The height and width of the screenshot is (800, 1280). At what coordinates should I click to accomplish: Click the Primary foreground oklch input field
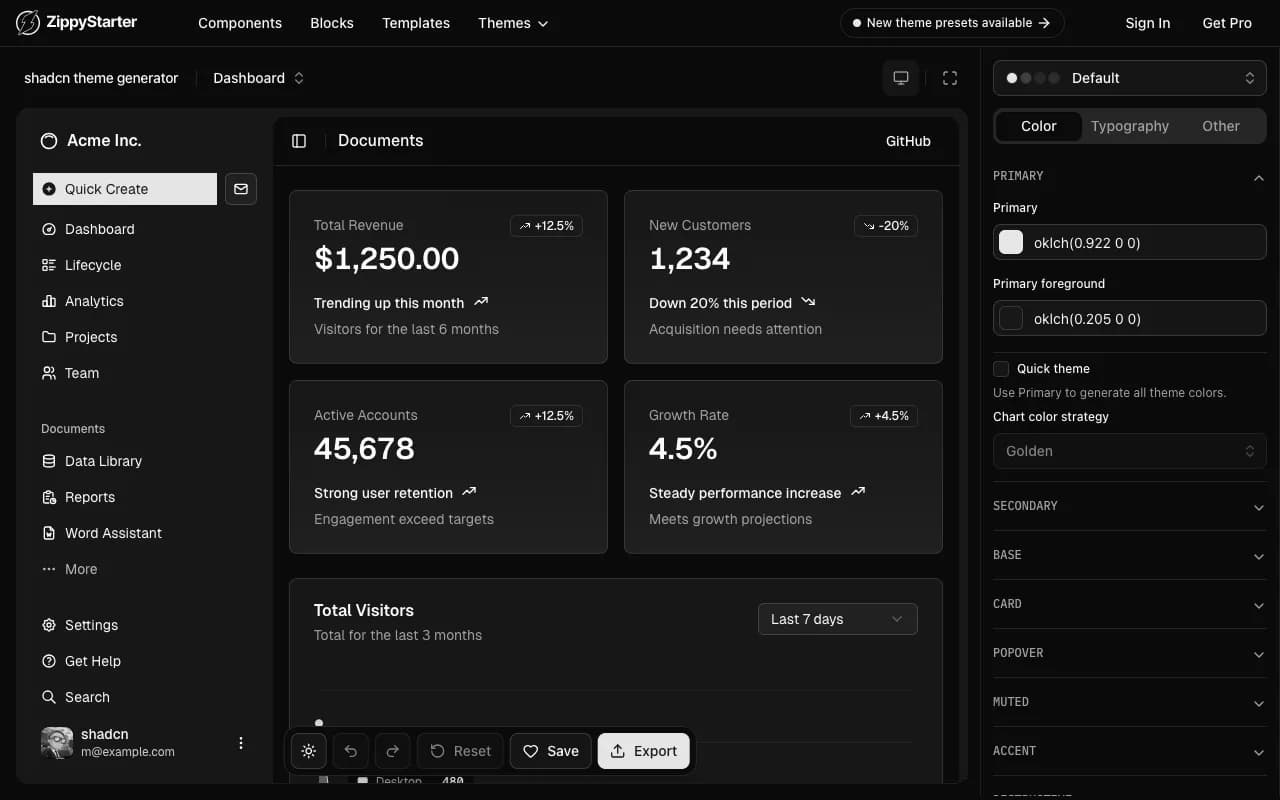tap(1129, 318)
